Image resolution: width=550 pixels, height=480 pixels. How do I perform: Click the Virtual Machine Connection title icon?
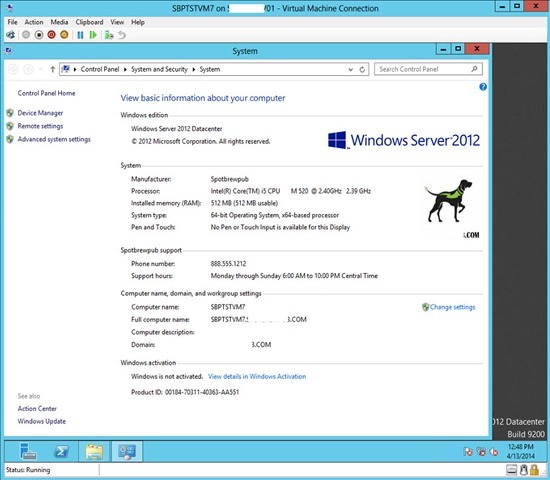[10, 8]
